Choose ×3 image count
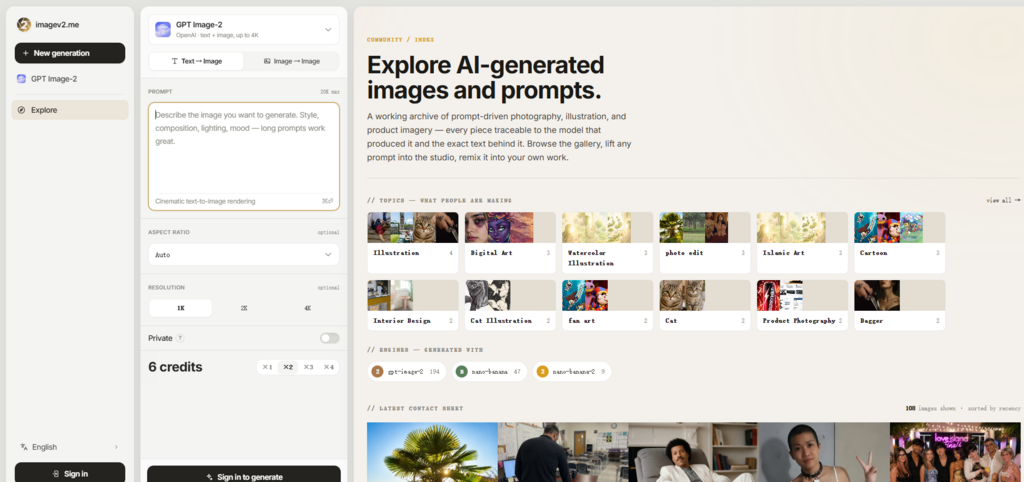The width and height of the screenshot is (1024, 482). click(x=308, y=367)
